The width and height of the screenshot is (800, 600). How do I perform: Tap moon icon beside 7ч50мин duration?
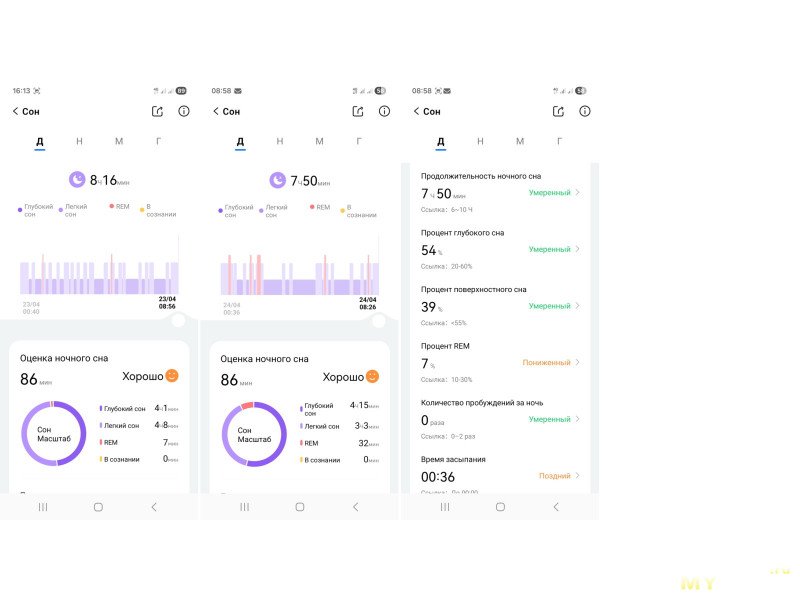(277, 180)
